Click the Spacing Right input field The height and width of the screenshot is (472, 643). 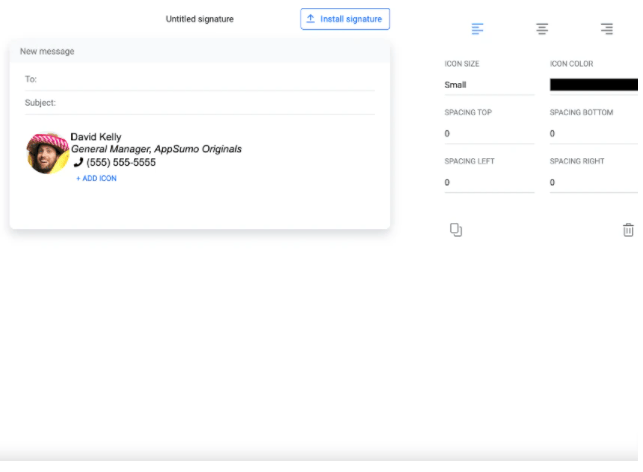[x=594, y=183]
